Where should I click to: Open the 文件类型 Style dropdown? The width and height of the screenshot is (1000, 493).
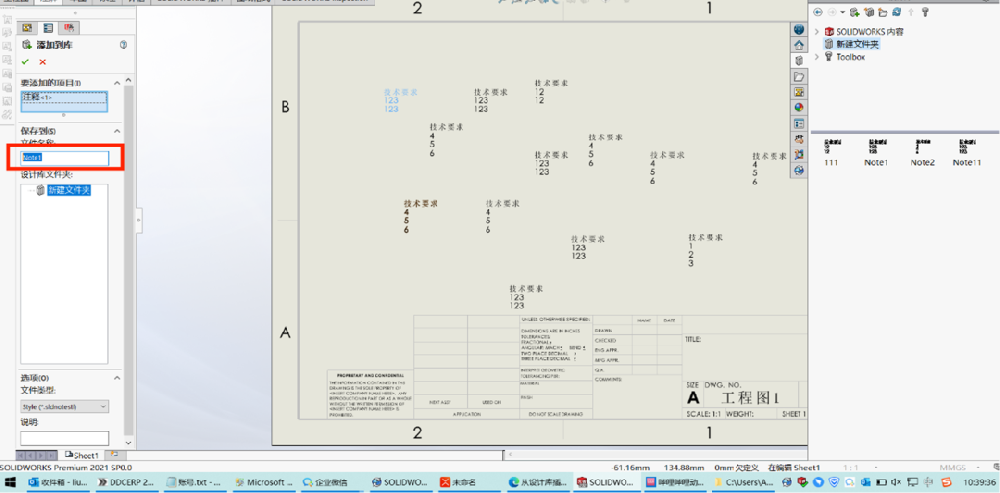(x=64, y=406)
